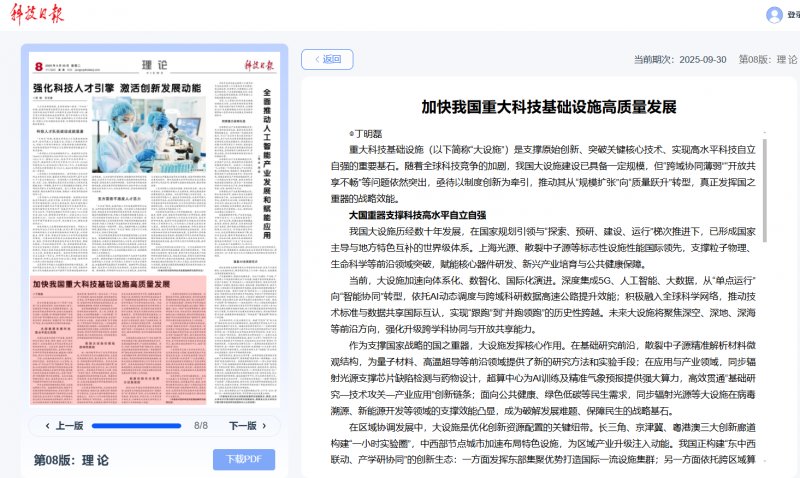Click the user avatar icon

pyautogui.click(x=774, y=15)
